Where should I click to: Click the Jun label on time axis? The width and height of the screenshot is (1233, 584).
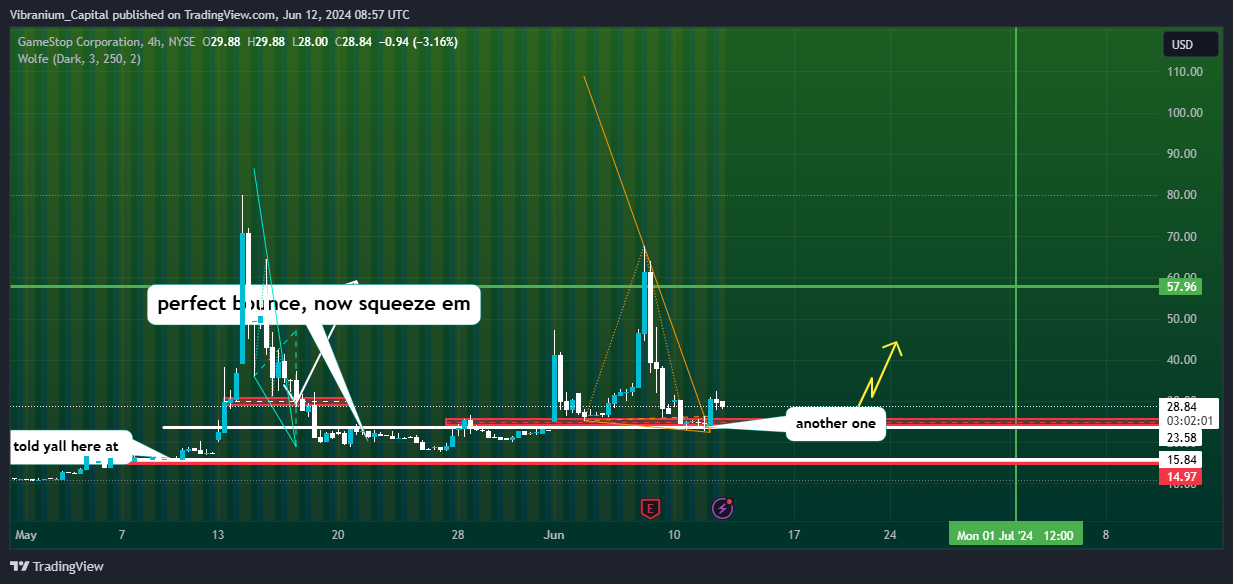(x=553, y=535)
